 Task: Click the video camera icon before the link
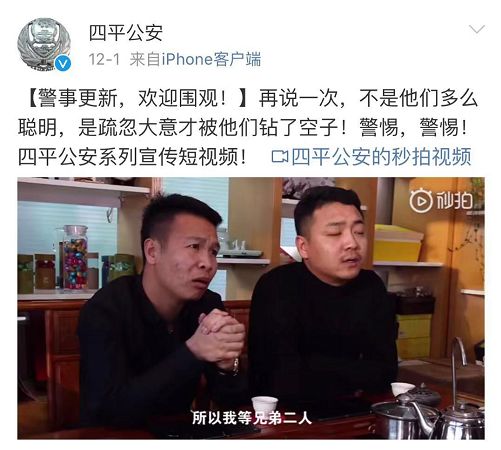[280, 156]
